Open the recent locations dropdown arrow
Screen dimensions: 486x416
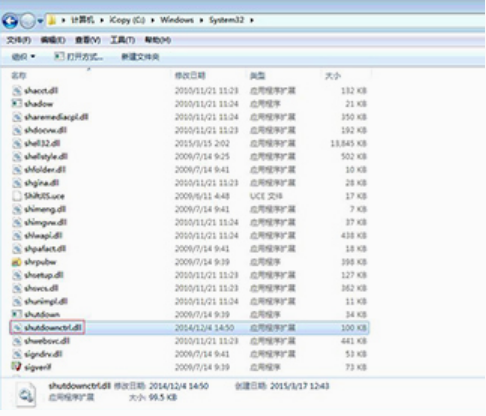pos(40,21)
